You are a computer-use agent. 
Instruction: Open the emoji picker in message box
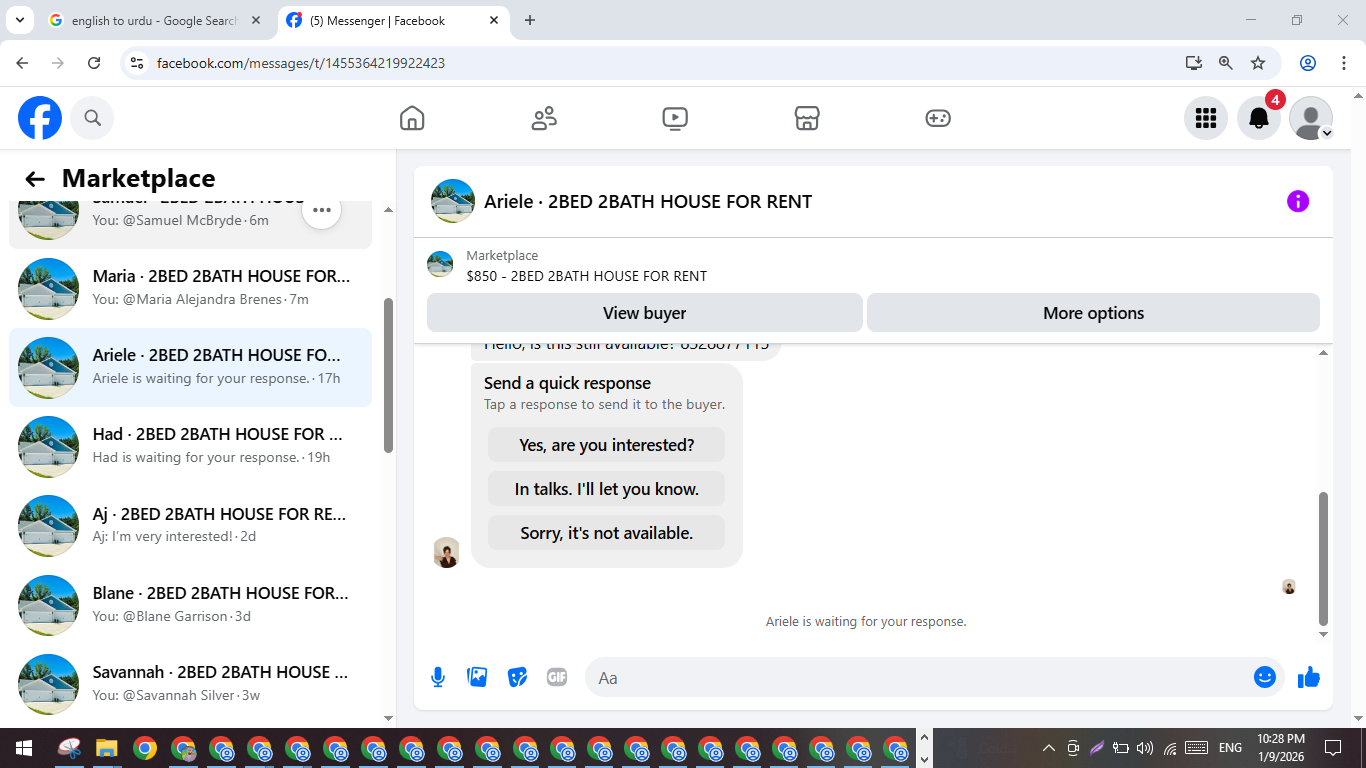point(1265,677)
